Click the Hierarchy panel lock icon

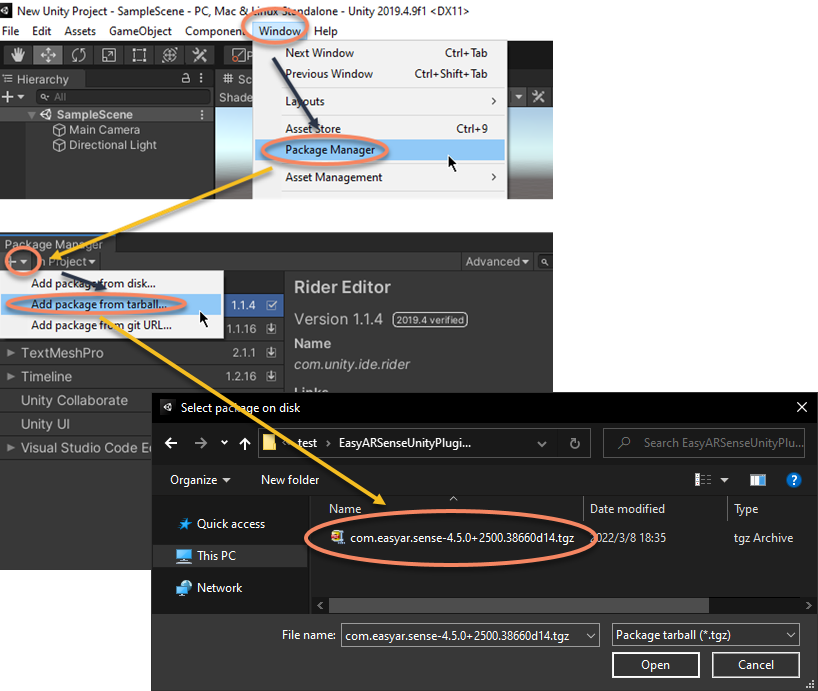(186, 78)
